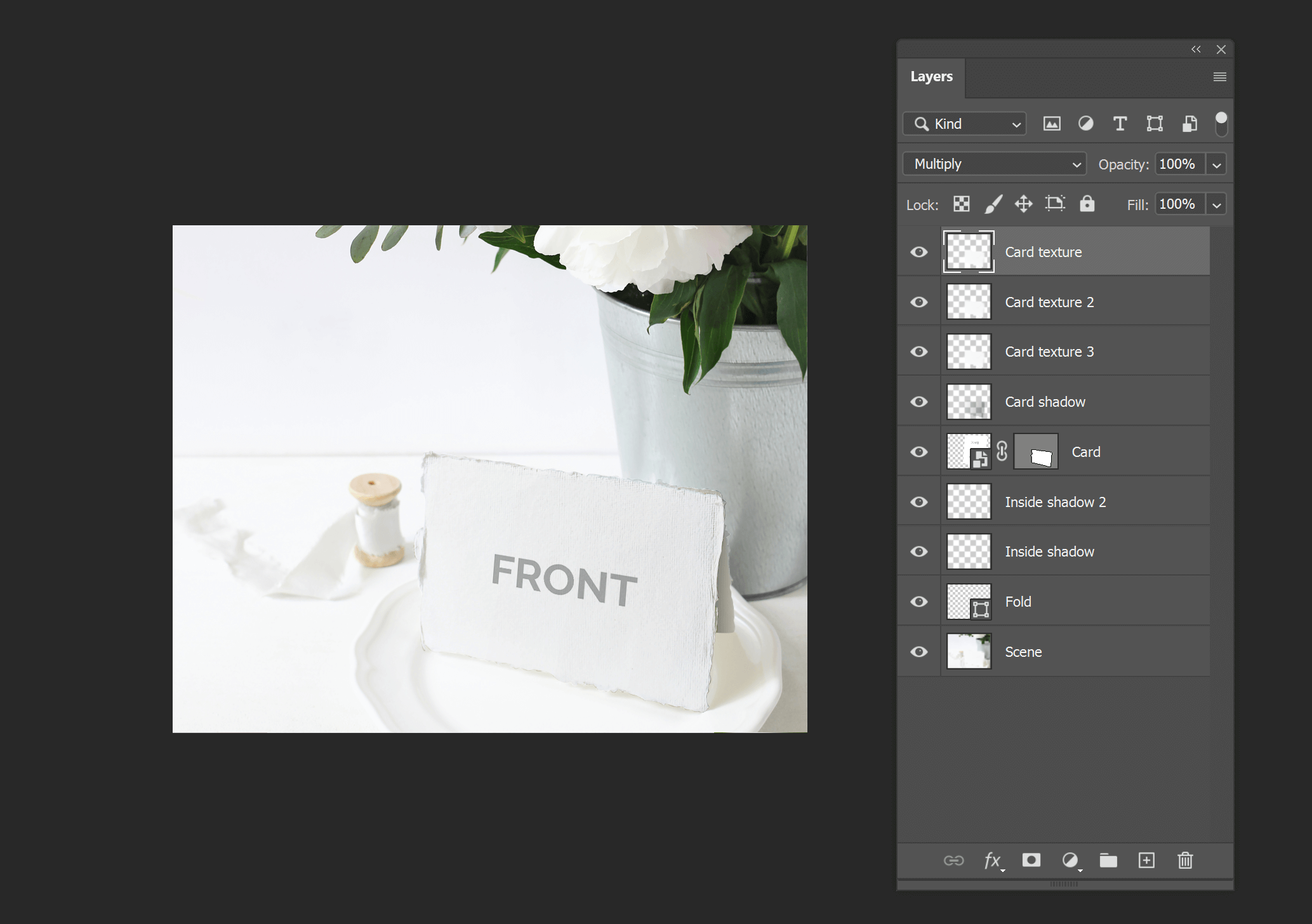This screenshot has width=1312, height=924.
Task: Click the Link layers chain icon
Action: [x=954, y=861]
